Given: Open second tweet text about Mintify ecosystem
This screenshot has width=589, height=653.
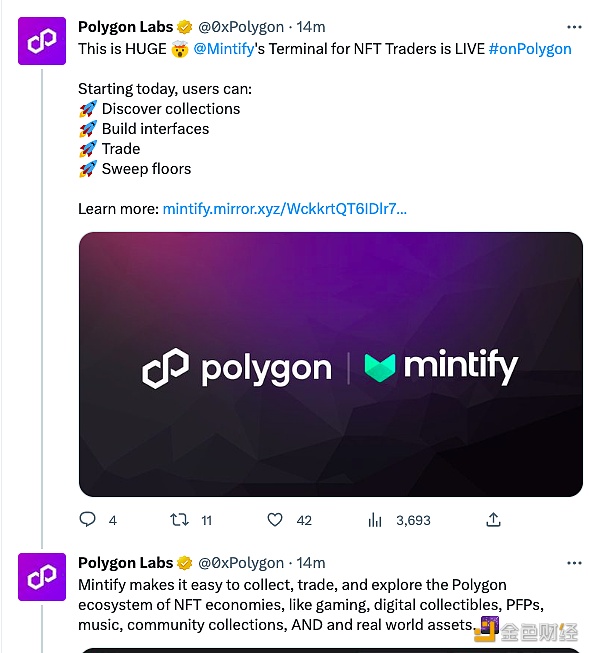Looking at the screenshot, I should pos(311,605).
